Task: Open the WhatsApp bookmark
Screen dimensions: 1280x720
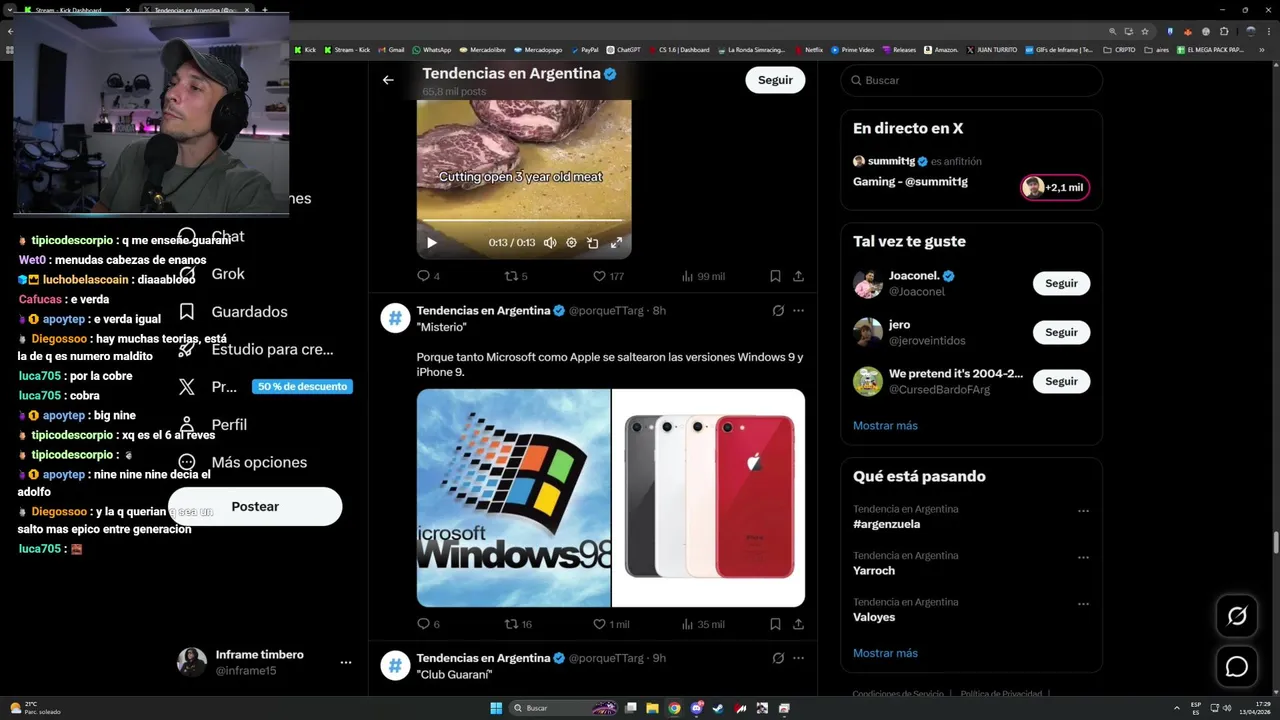Action: point(431,49)
